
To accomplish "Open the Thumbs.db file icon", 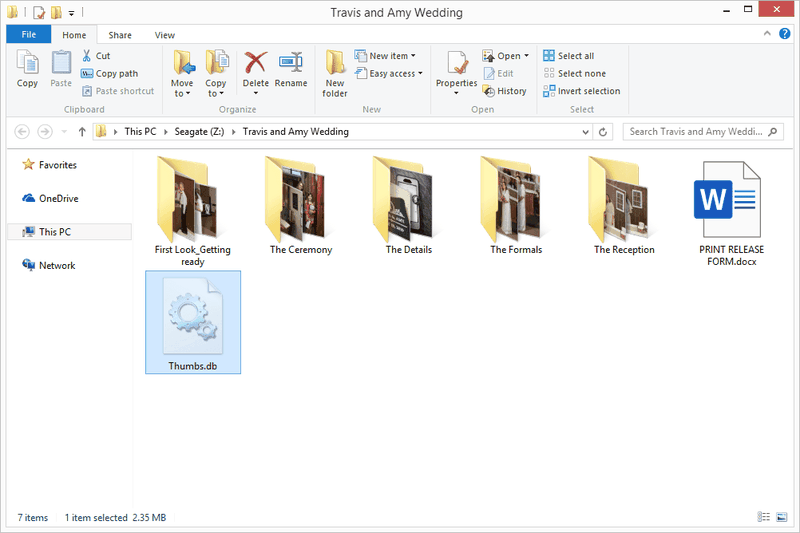I will click(x=193, y=316).
